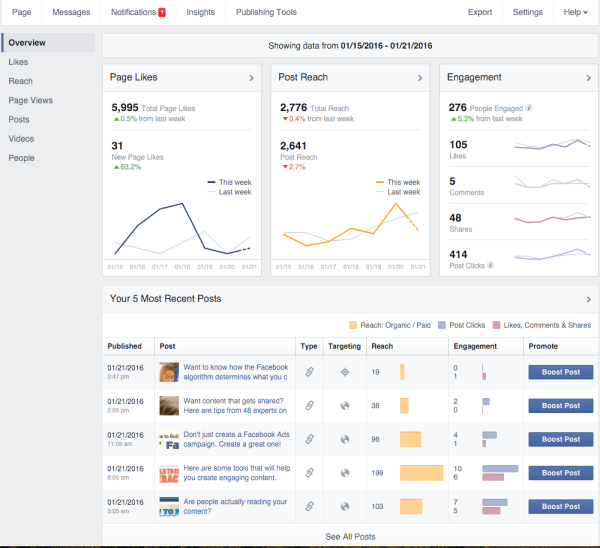The width and height of the screenshot is (600, 548).
Task: Select People in the sidebar
Action: [21, 158]
